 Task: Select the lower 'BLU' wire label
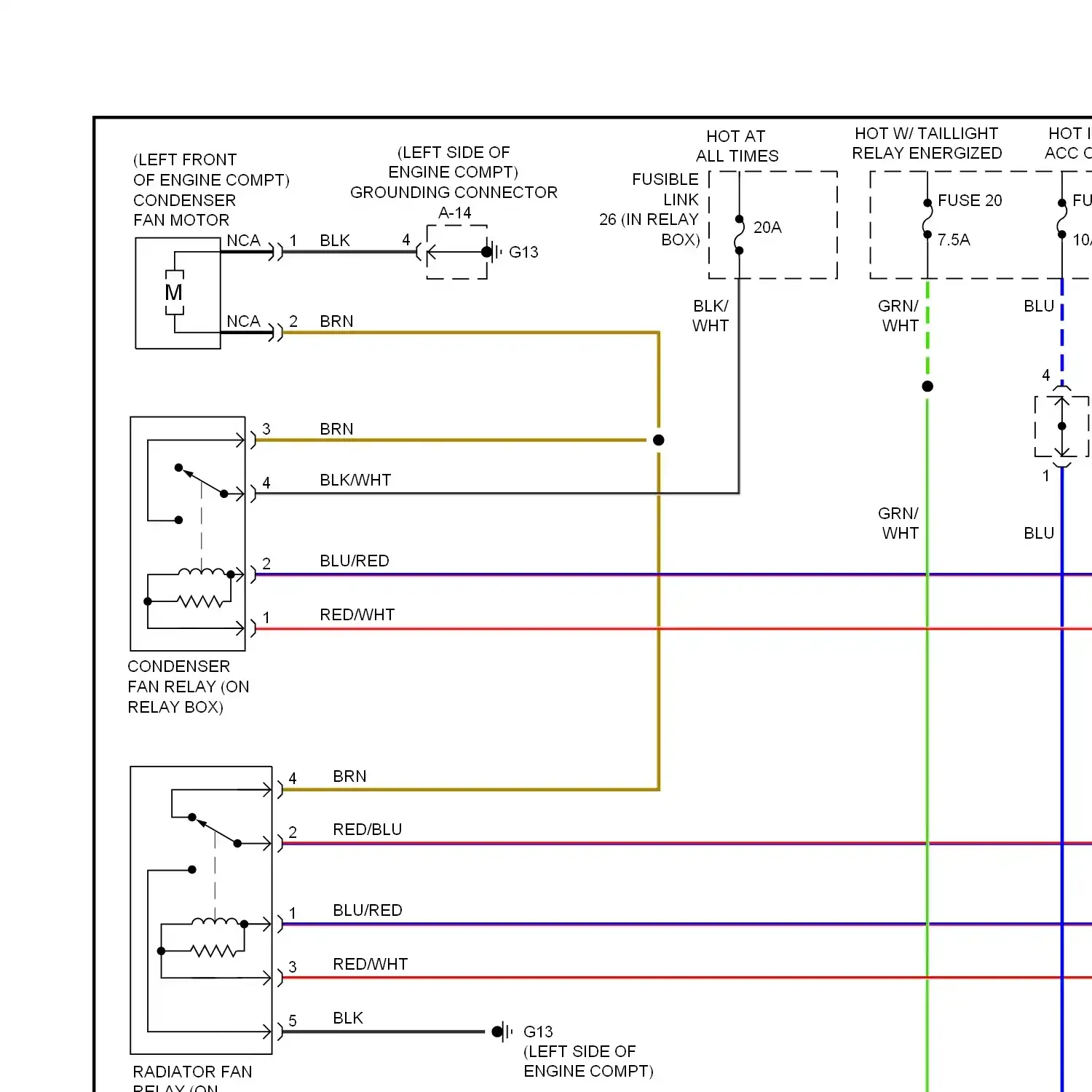1039,533
